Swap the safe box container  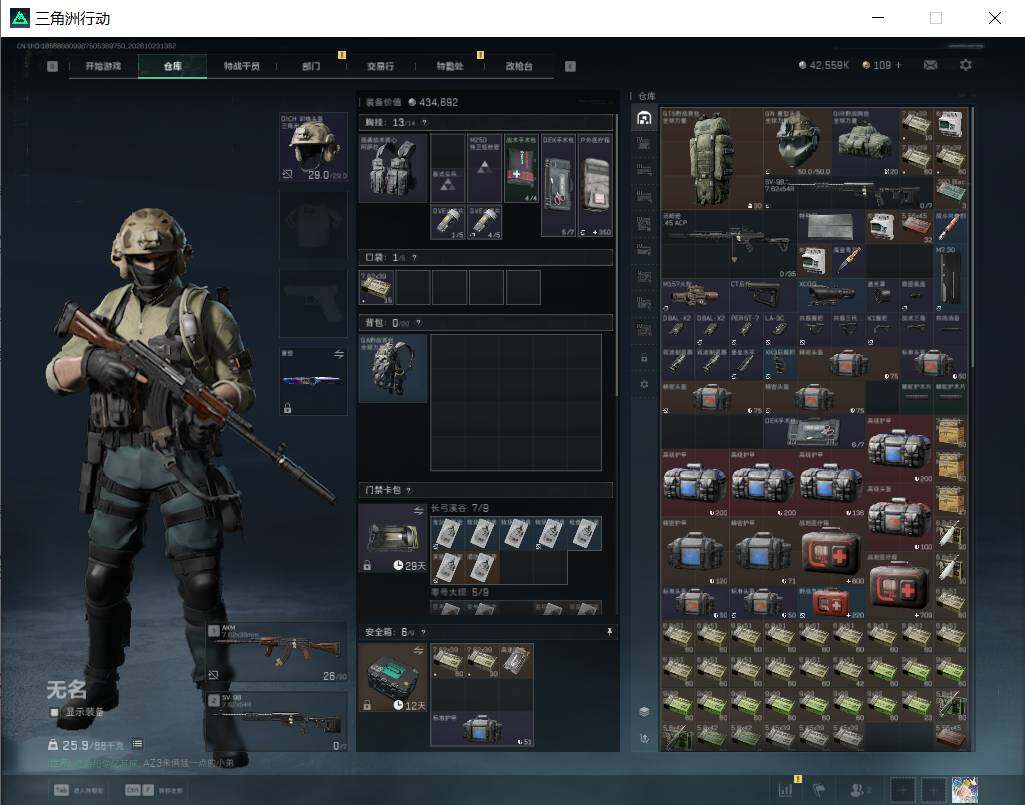(418, 651)
